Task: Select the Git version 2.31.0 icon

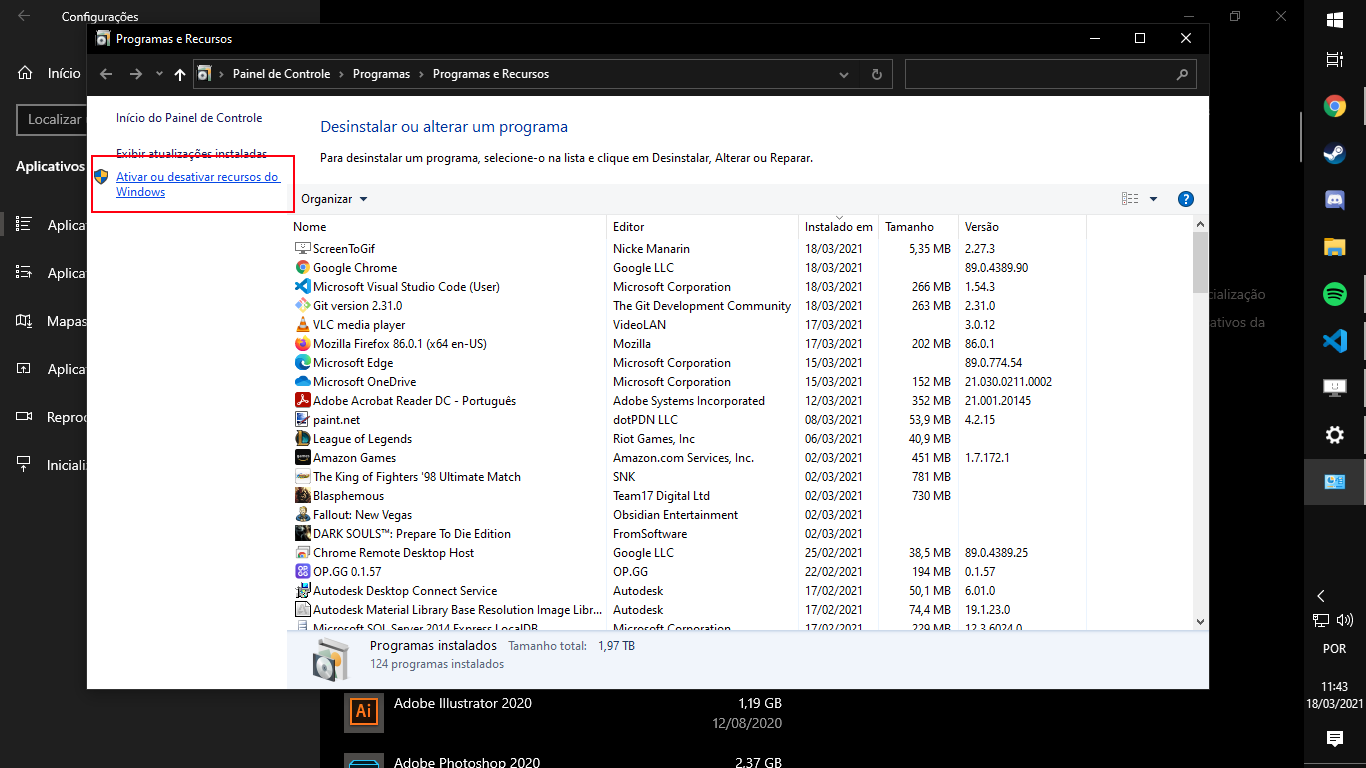Action: point(303,305)
